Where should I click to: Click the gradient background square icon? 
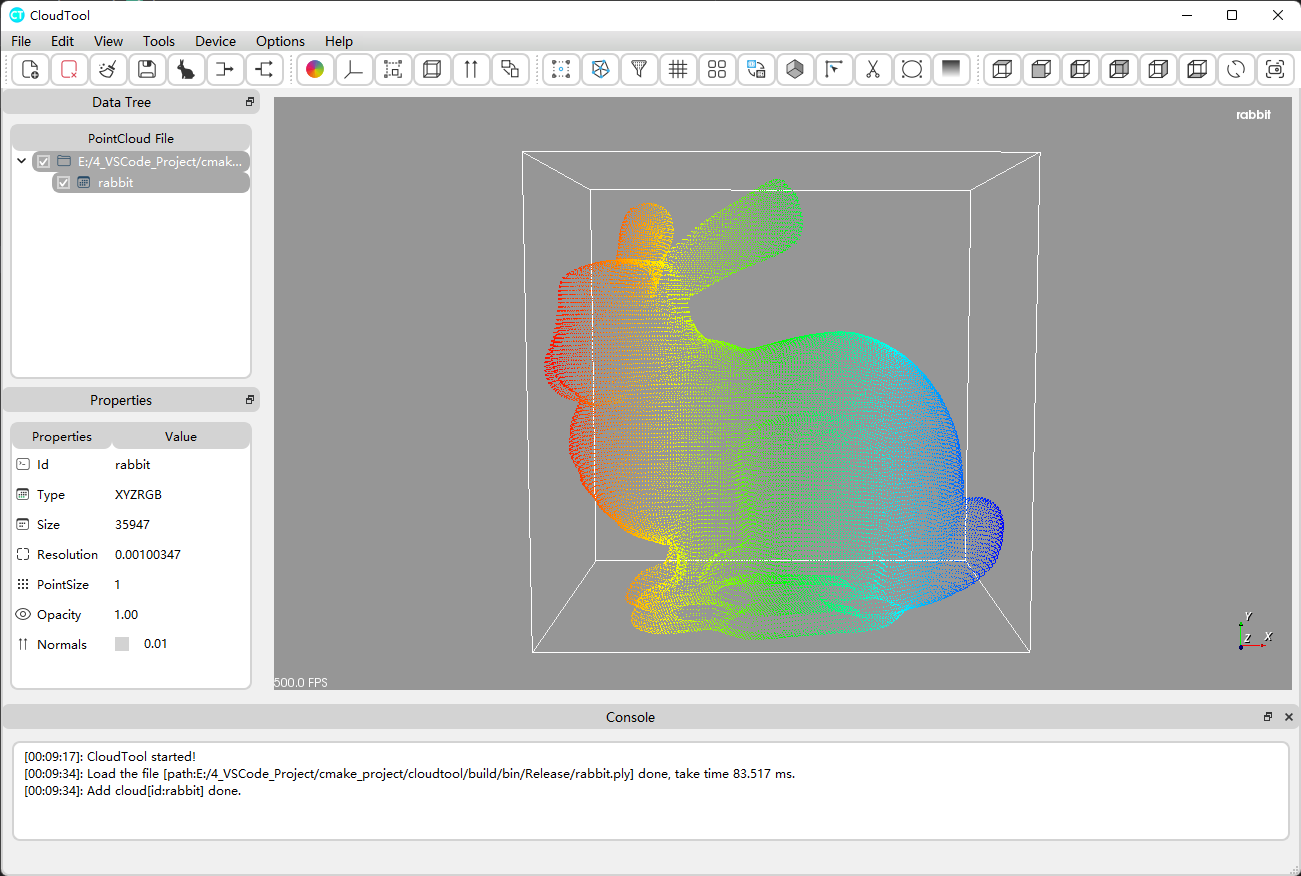click(951, 69)
